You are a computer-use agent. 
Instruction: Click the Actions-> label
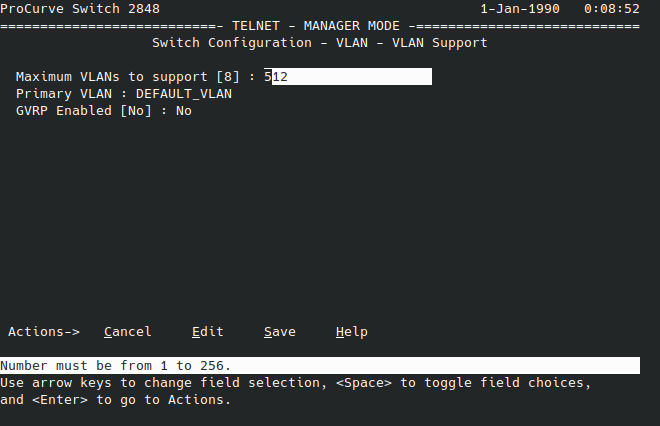[44, 332]
